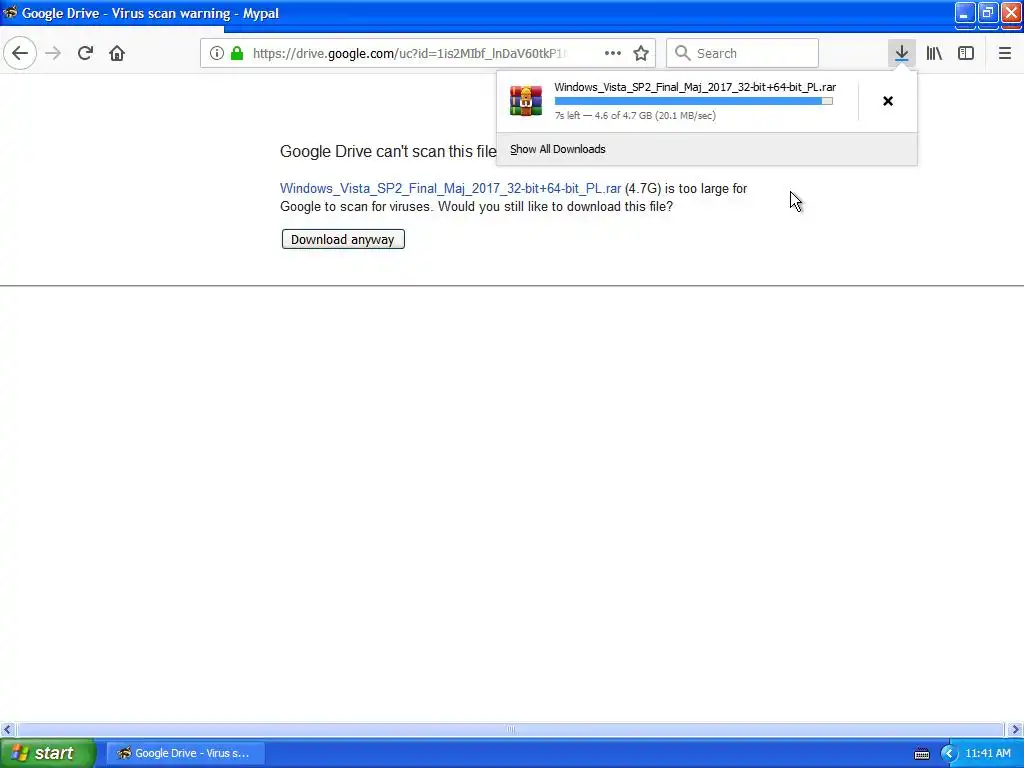Close the Mypal browser window
The image size is (1024, 768).
point(1011,13)
